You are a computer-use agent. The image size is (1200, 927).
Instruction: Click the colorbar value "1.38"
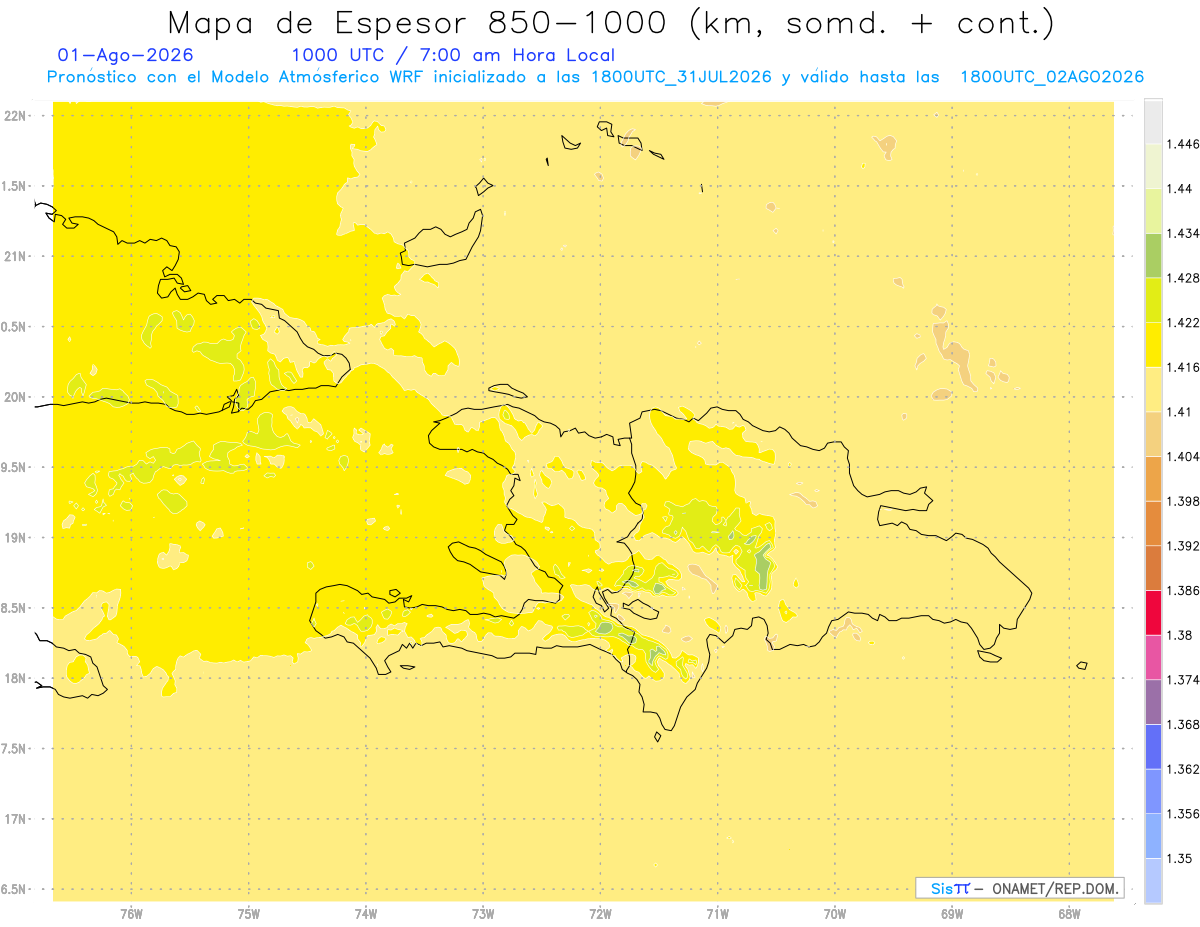click(x=1180, y=635)
